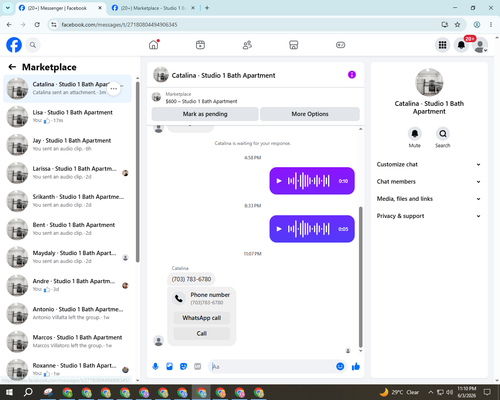
Task: Choose a sticker for the message
Action: pos(183,367)
